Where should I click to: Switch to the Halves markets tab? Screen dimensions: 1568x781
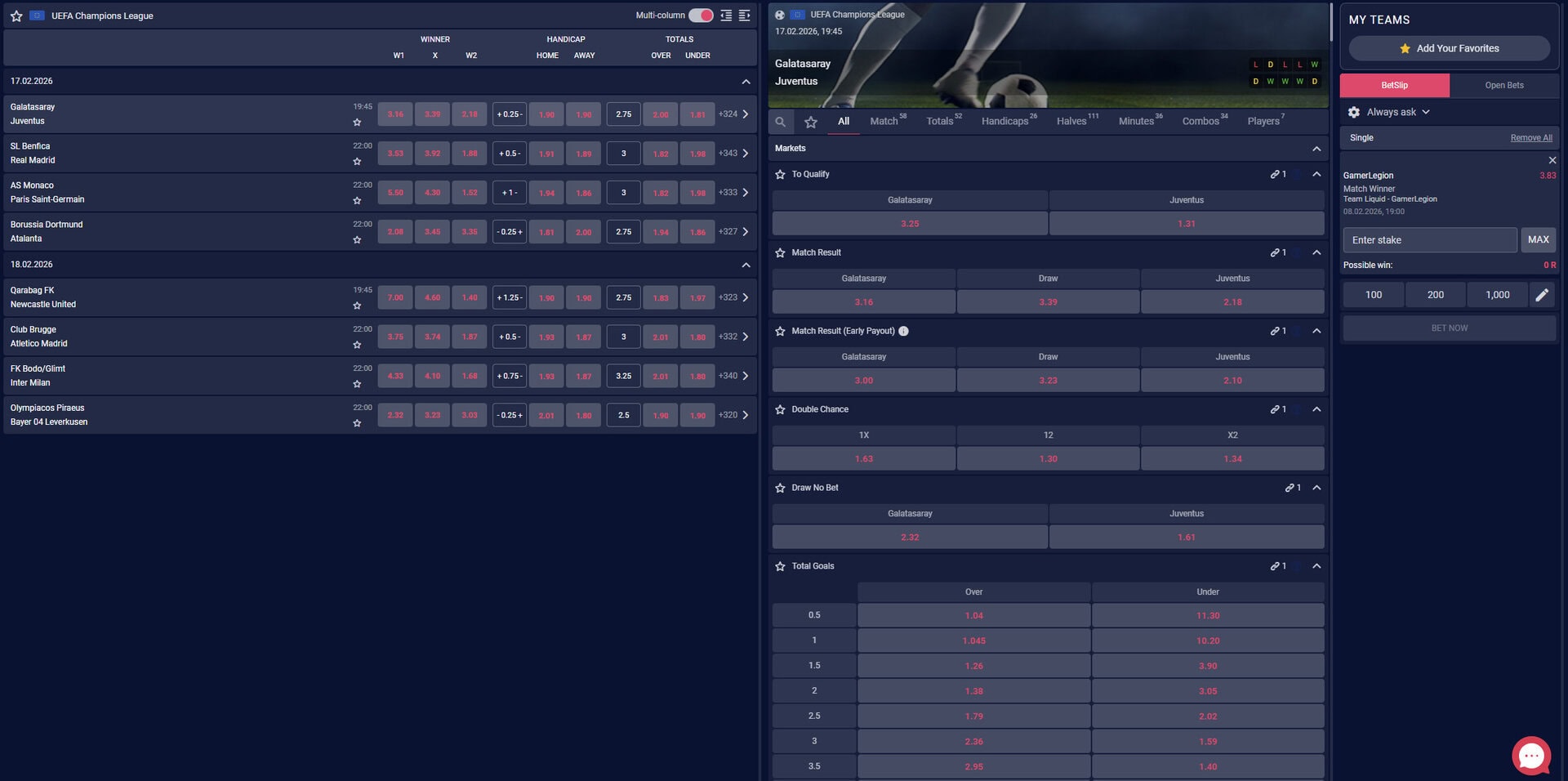1077,121
